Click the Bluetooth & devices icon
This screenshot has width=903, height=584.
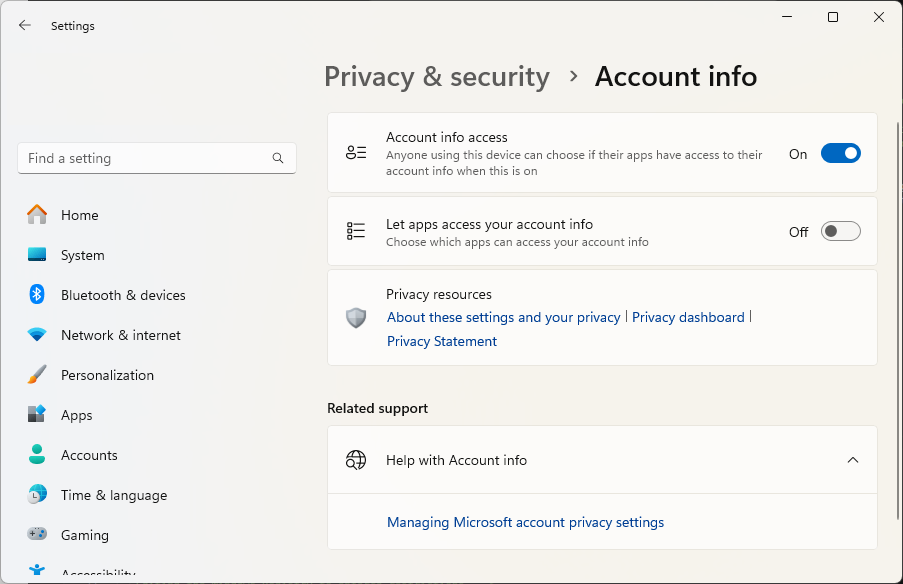click(x=36, y=295)
